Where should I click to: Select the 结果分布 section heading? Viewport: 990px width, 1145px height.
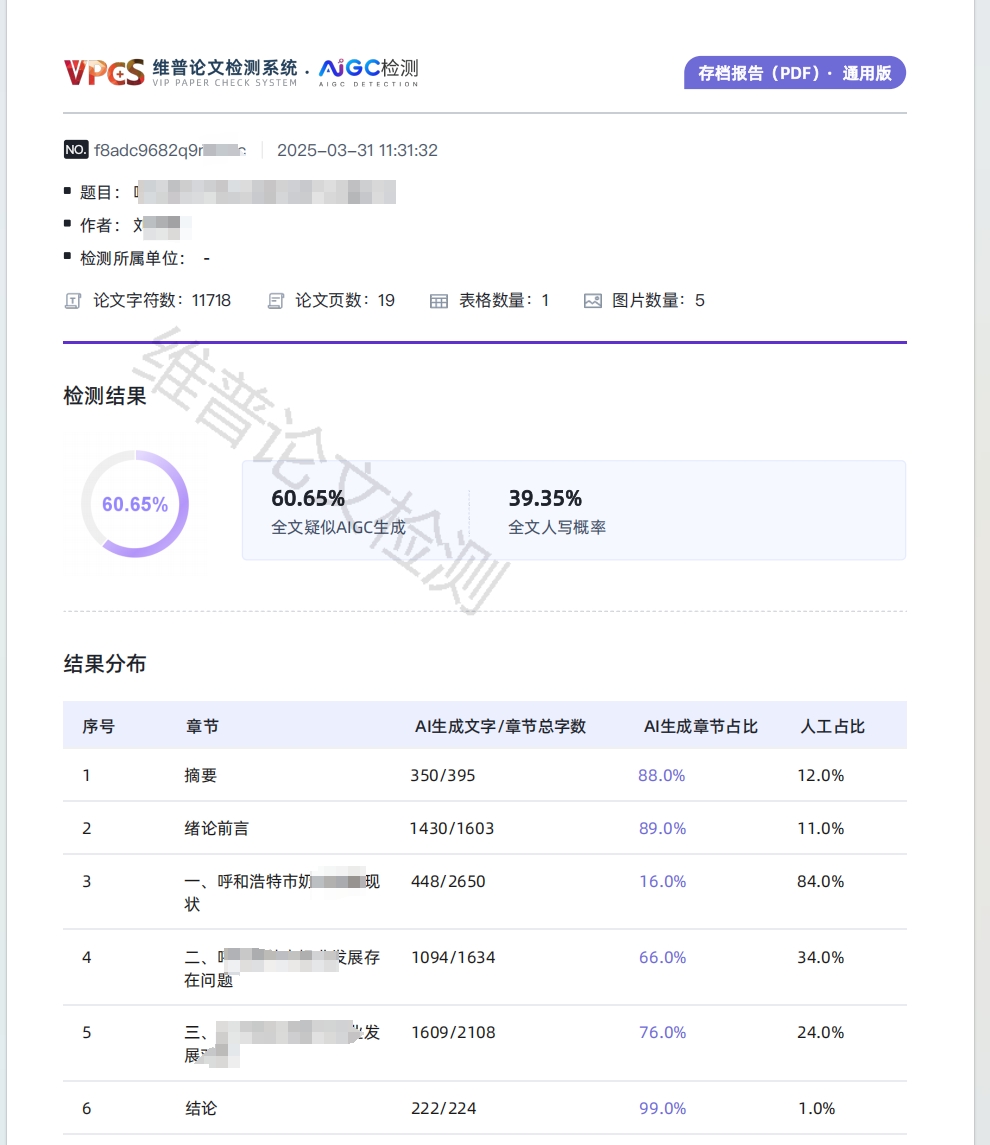click(x=104, y=663)
